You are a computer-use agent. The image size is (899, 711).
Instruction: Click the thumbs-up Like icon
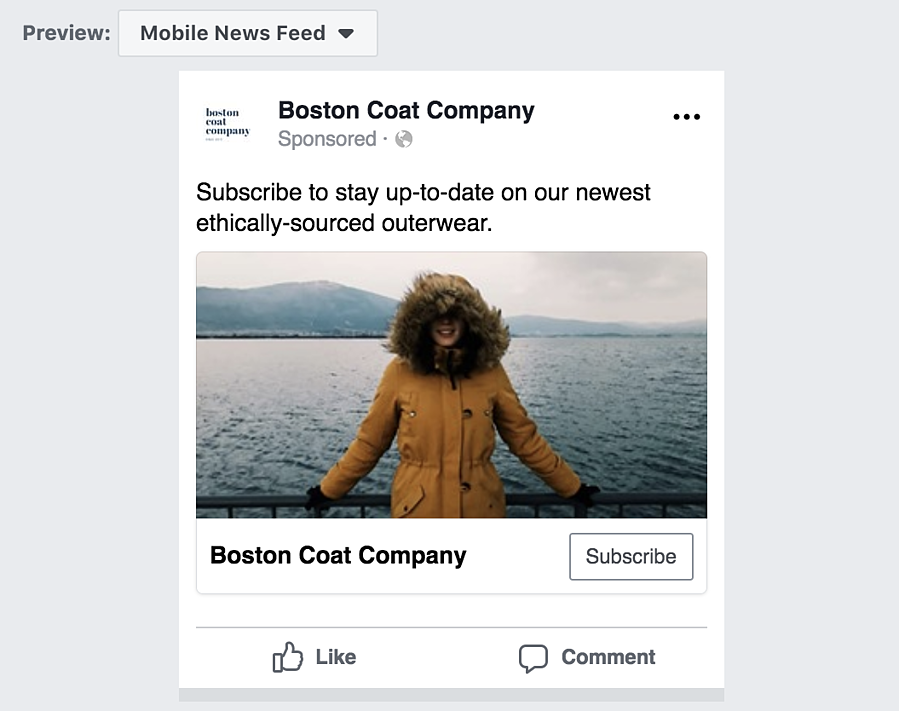click(287, 657)
